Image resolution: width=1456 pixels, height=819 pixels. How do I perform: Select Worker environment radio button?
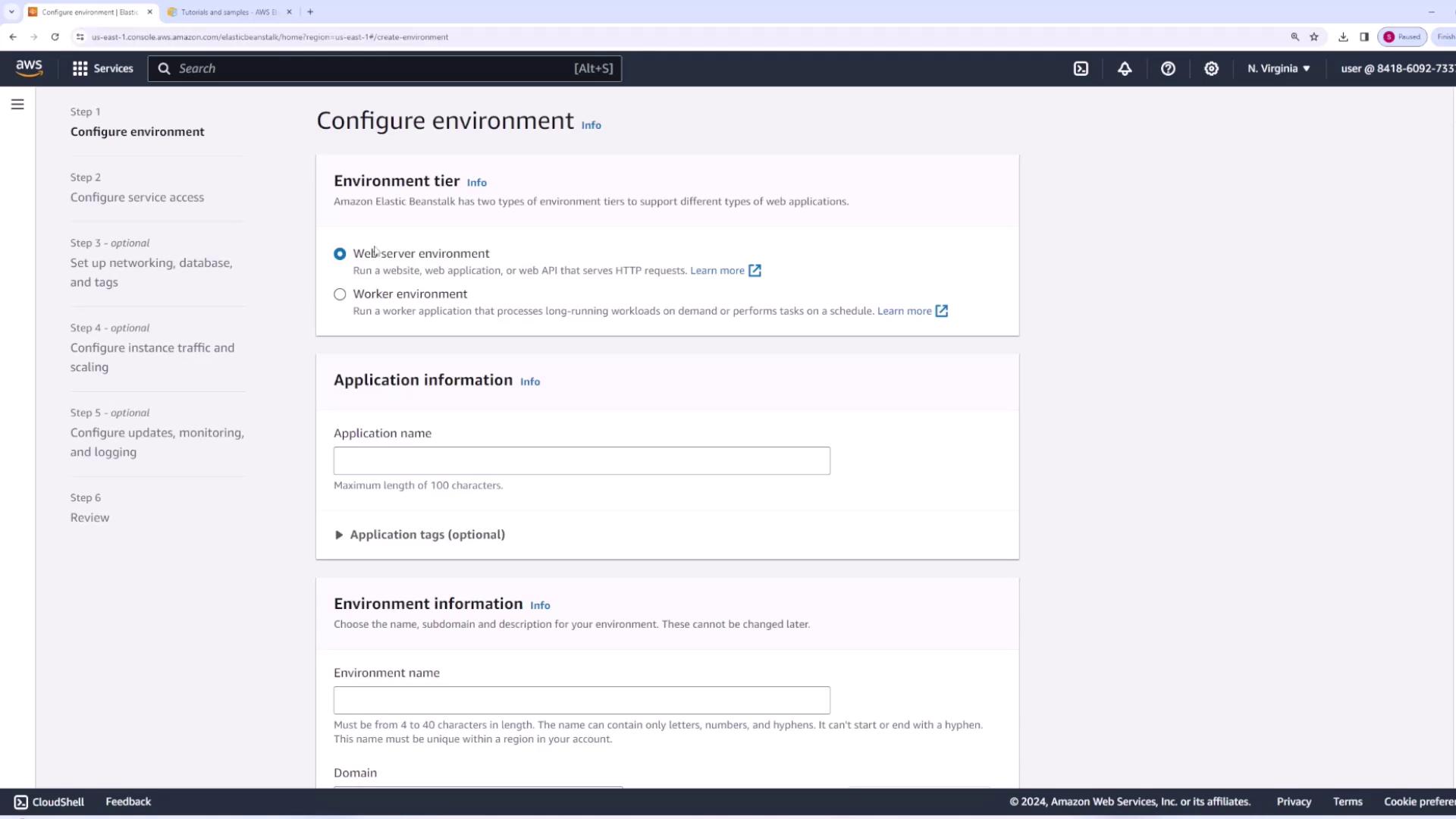click(x=340, y=294)
